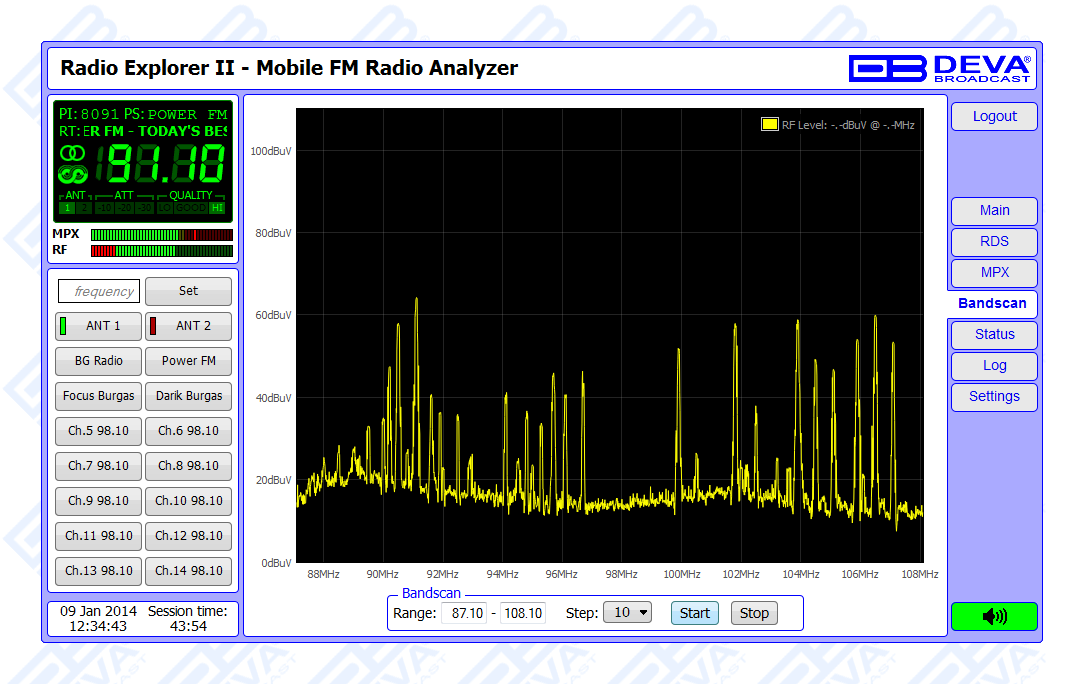The width and height of the screenshot is (1084, 684).
Task: Start the bandscan
Action: coord(694,613)
